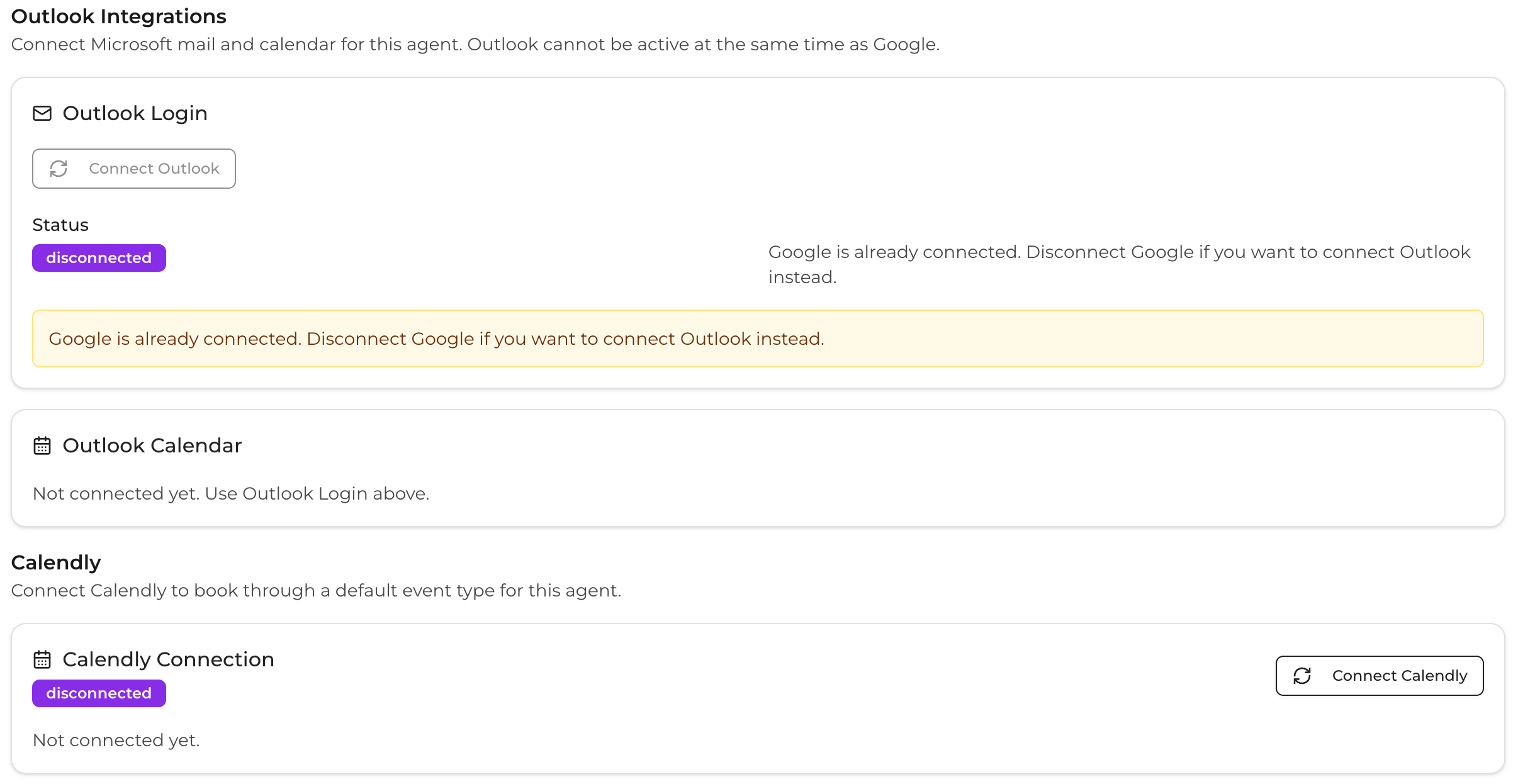The image size is (1518, 784).
Task: Select the Outlook Integrations heading
Action: [118, 16]
